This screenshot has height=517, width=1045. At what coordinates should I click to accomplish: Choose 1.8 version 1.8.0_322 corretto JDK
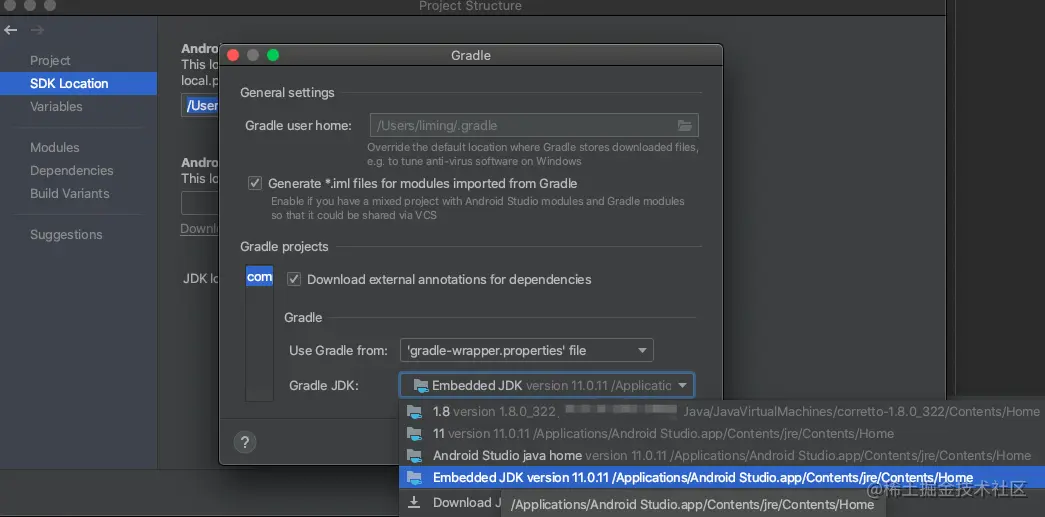click(722, 411)
